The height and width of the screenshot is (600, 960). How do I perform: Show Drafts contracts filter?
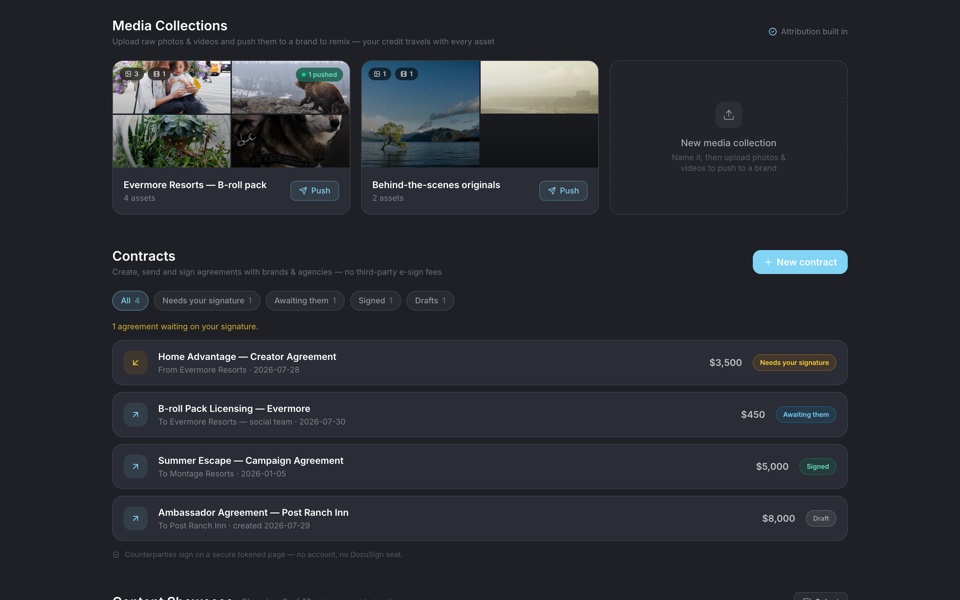[x=430, y=301]
